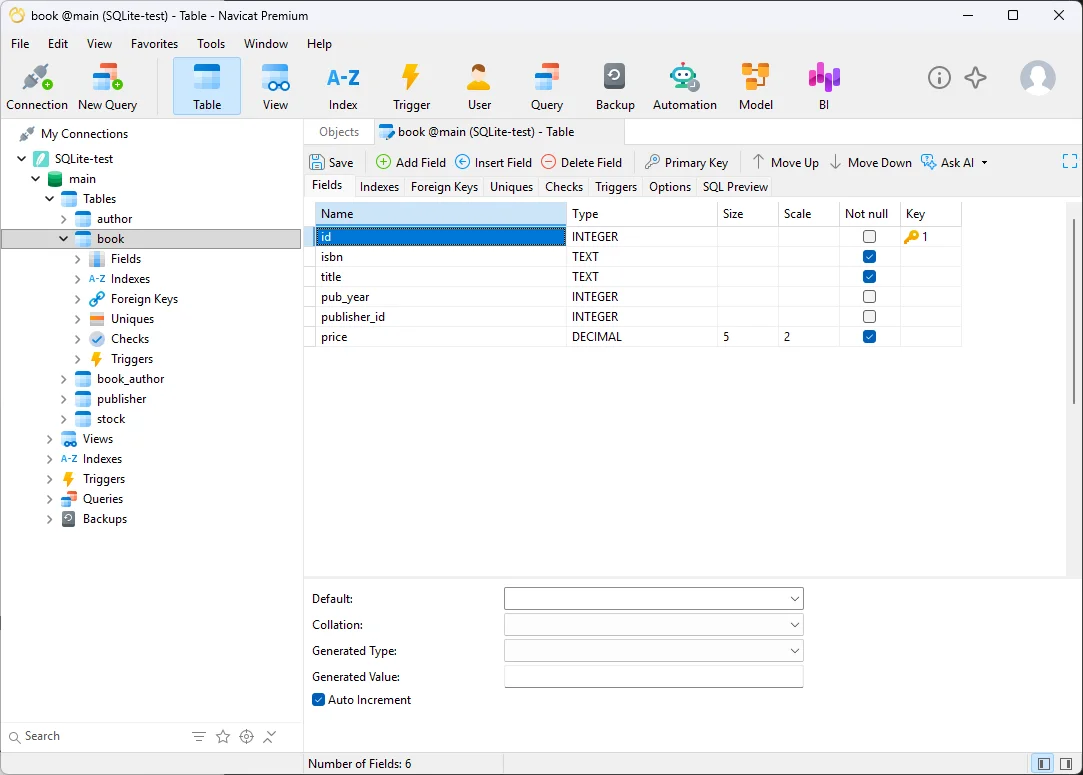Image resolution: width=1083 pixels, height=775 pixels.
Task: Show the right pane layout icon in status bar
Action: click(x=1066, y=763)
